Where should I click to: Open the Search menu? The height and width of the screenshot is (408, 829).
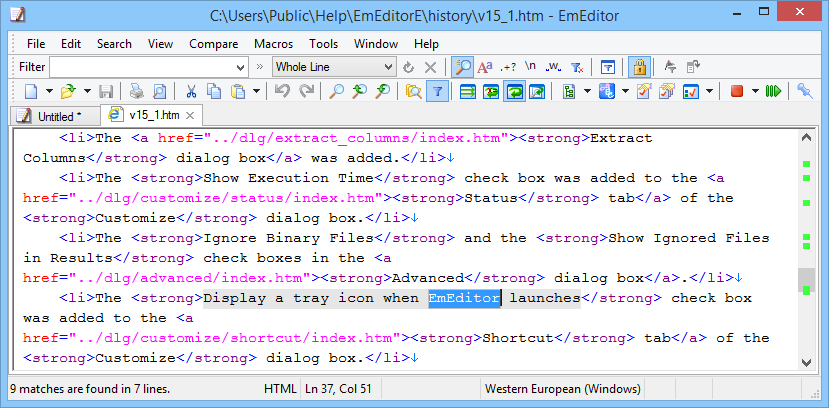(114, 44)
